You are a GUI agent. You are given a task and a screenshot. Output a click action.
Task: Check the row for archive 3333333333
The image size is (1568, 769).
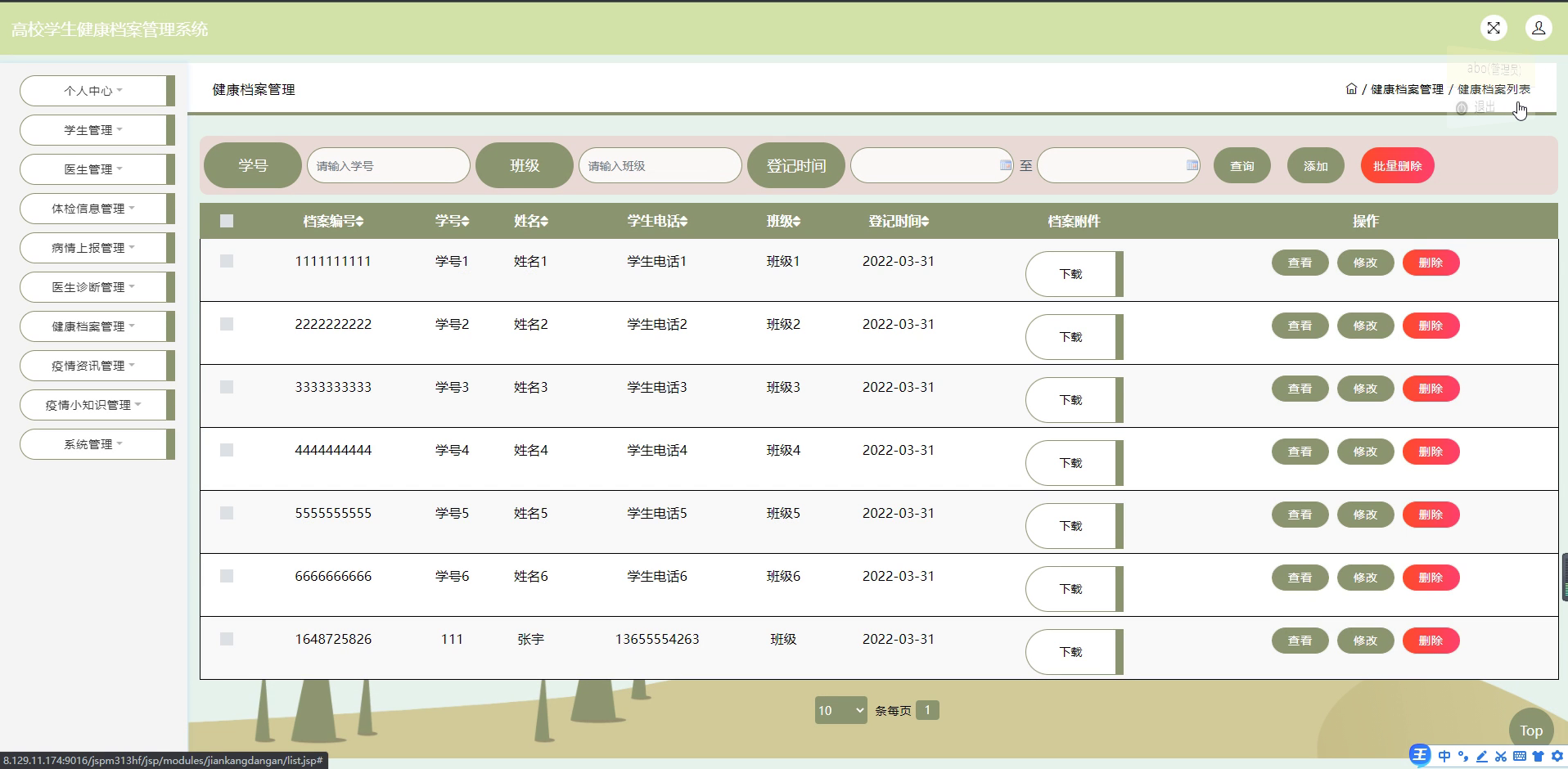(227, 387)
